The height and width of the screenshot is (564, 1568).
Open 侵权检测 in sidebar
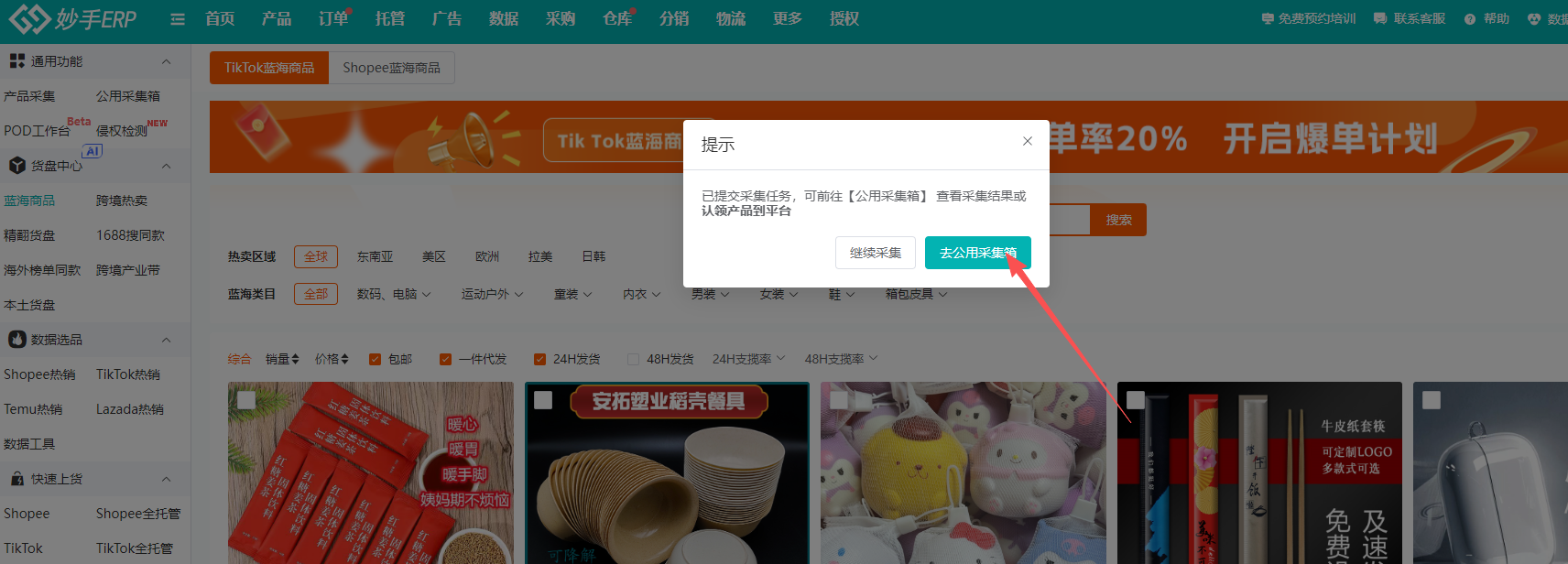point(122,131)
